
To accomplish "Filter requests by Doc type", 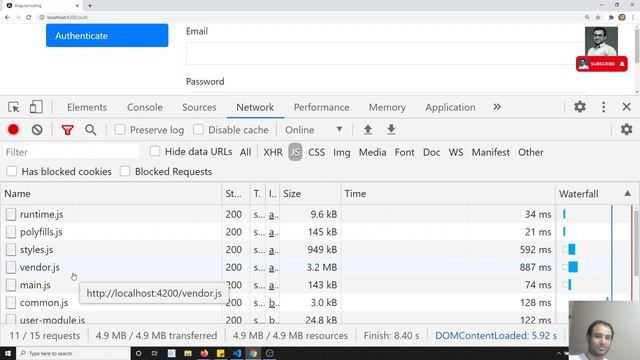I will click(431, 152).
